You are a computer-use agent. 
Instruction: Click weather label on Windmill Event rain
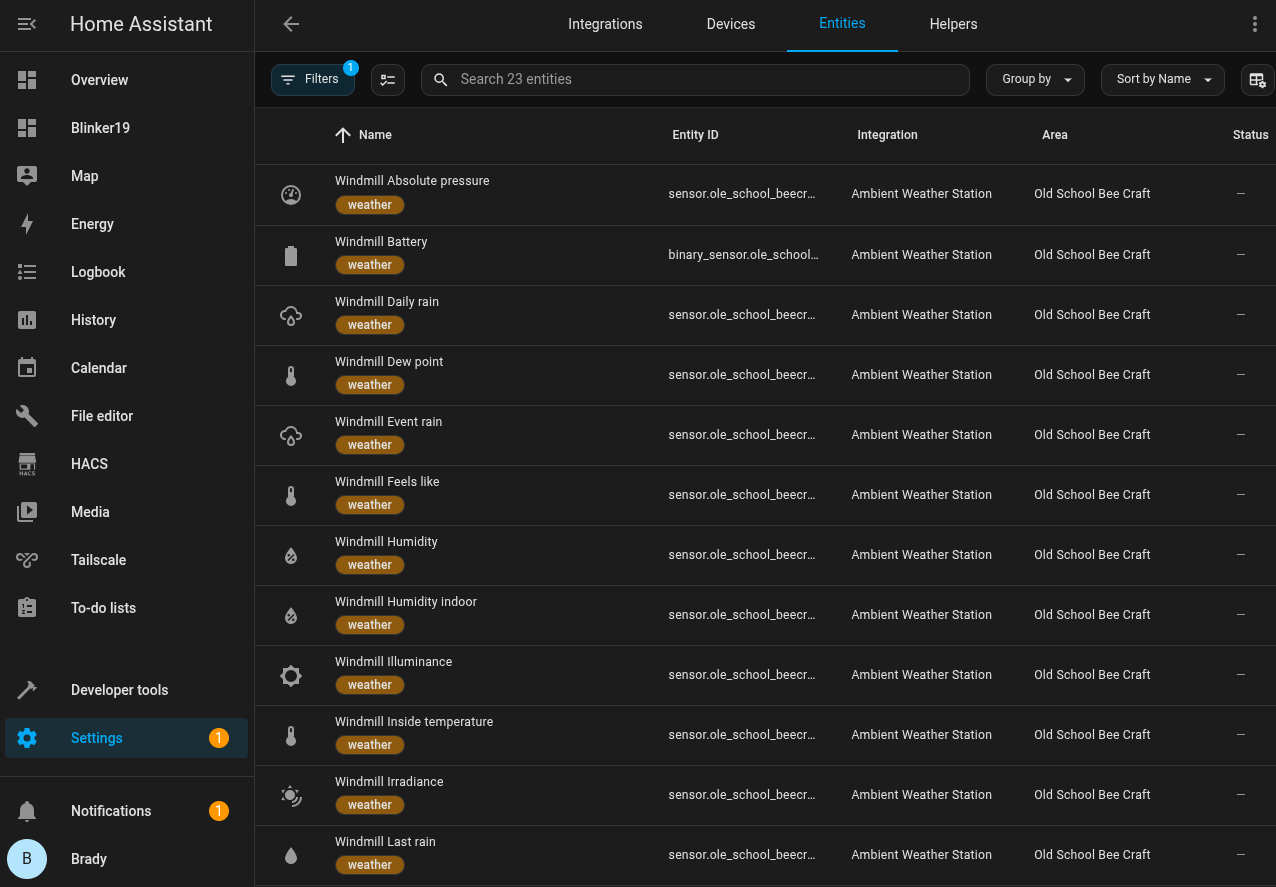click(370, 445)
